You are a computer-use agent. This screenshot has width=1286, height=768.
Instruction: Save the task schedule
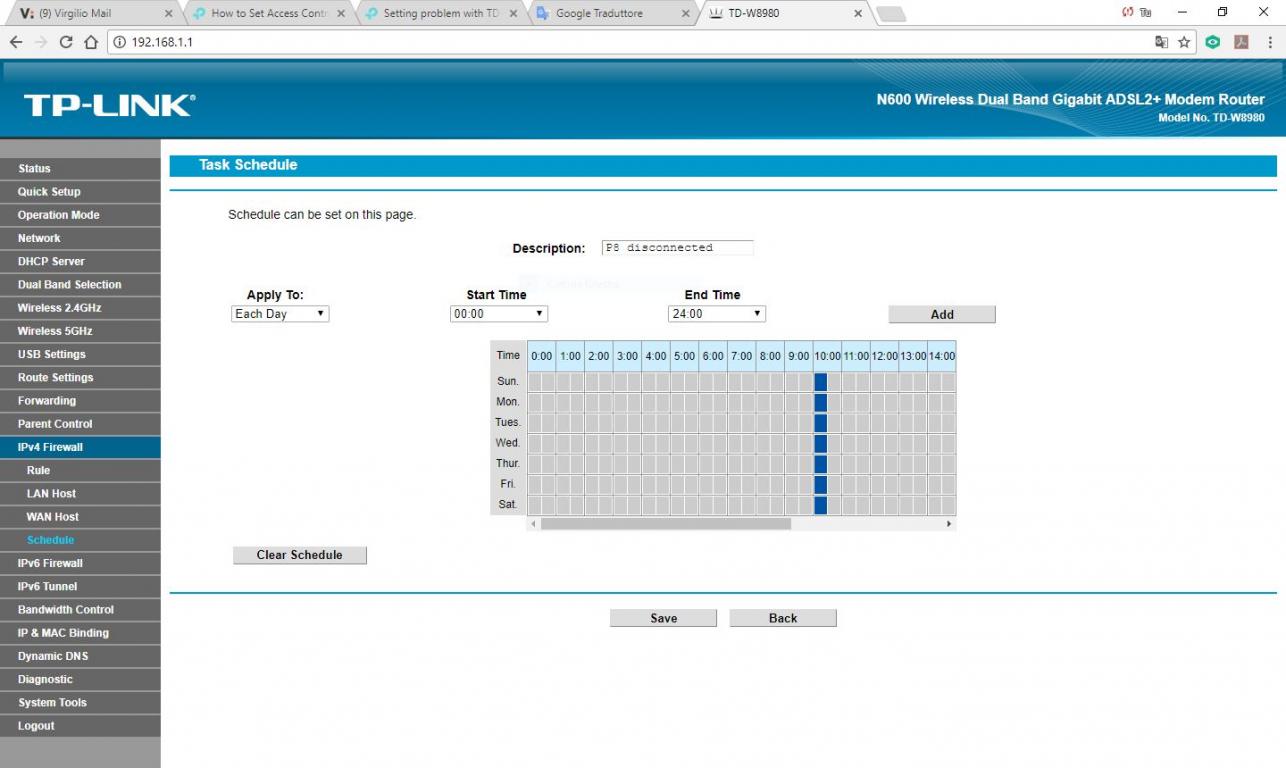[x=663, y=618]
